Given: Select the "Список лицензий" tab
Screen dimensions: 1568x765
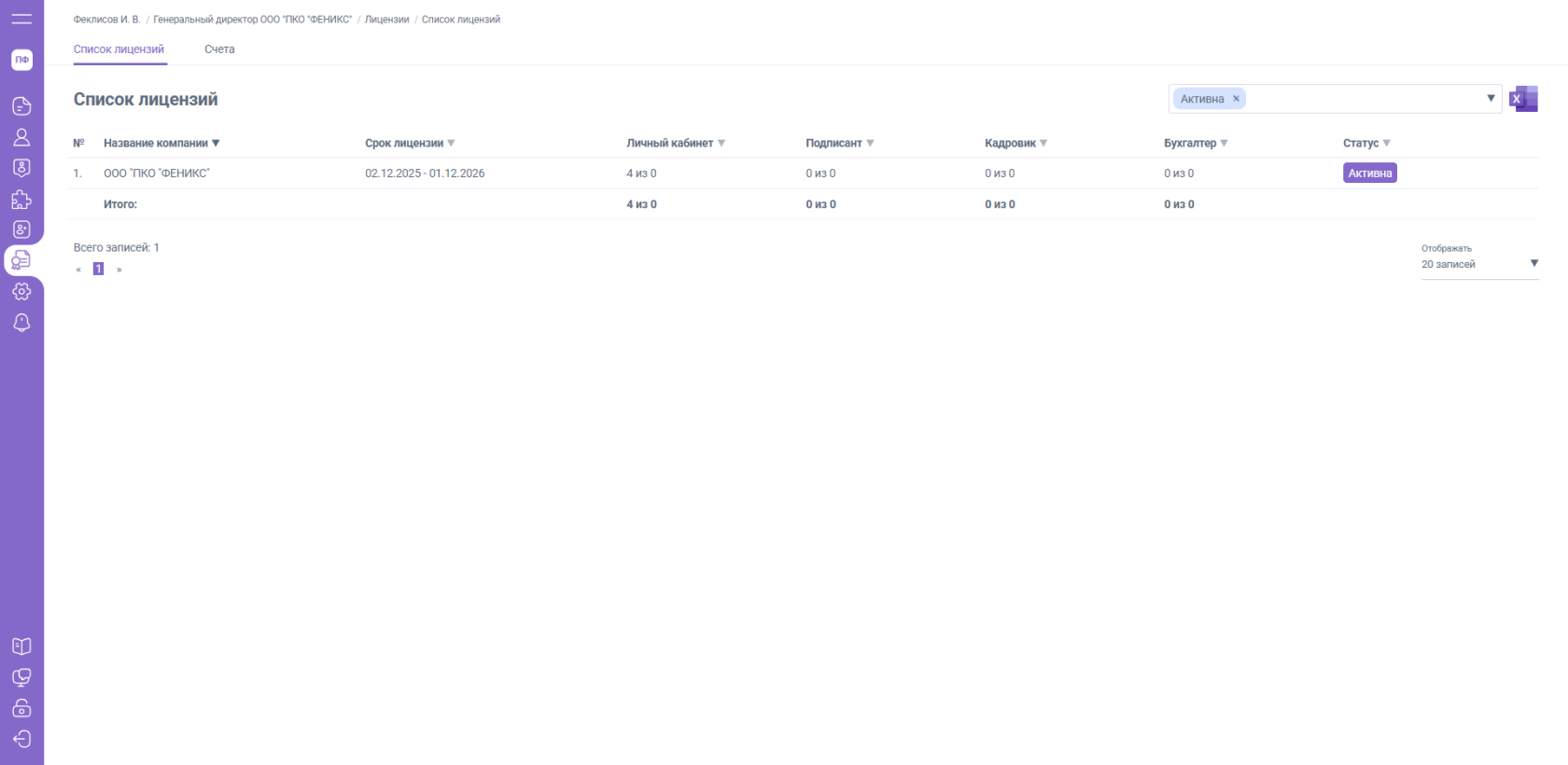Looking at the screenshot, I should click(x=119, y=49).
